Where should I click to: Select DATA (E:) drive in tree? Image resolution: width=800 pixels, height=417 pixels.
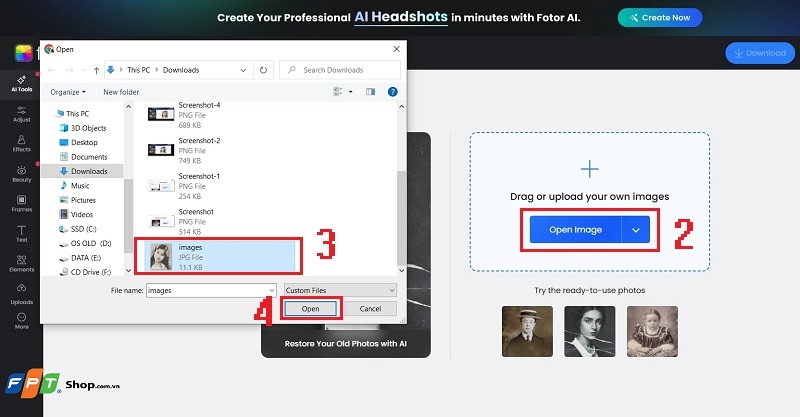(x=86, y=258)
